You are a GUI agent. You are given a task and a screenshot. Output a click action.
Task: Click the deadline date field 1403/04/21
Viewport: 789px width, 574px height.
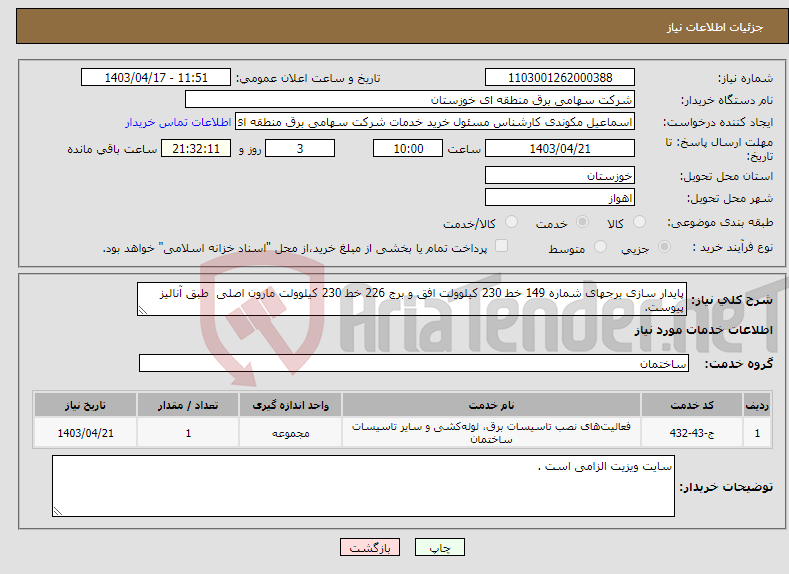[x=560, y=148]
